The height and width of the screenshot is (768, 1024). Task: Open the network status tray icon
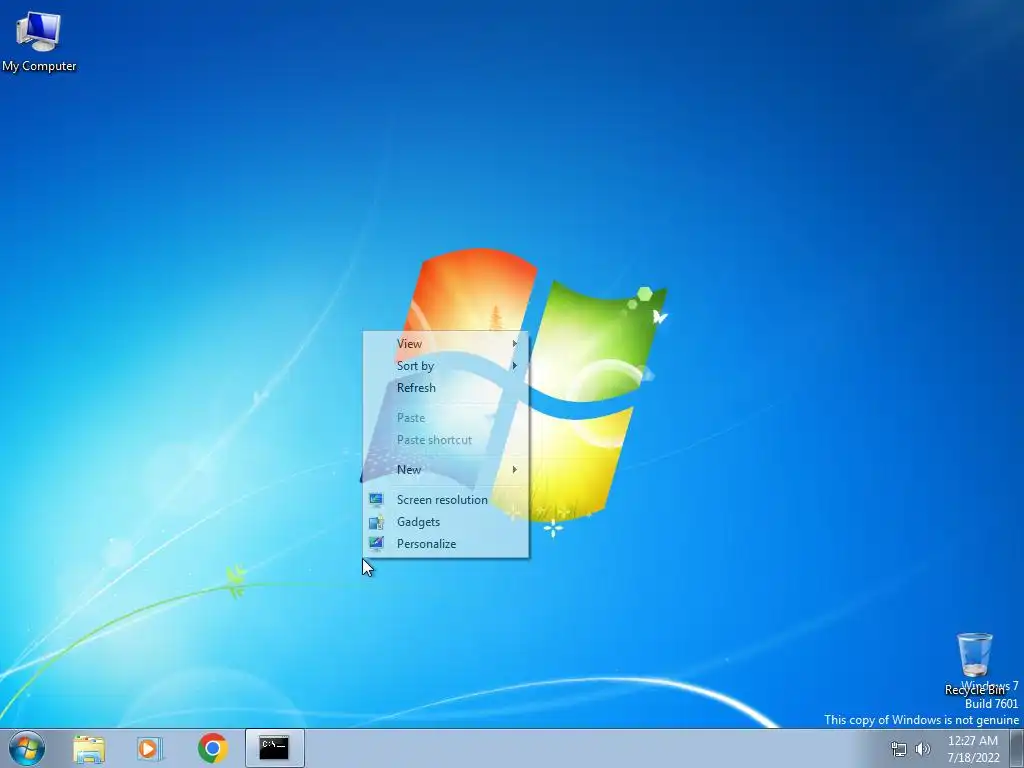coord(899,749)
